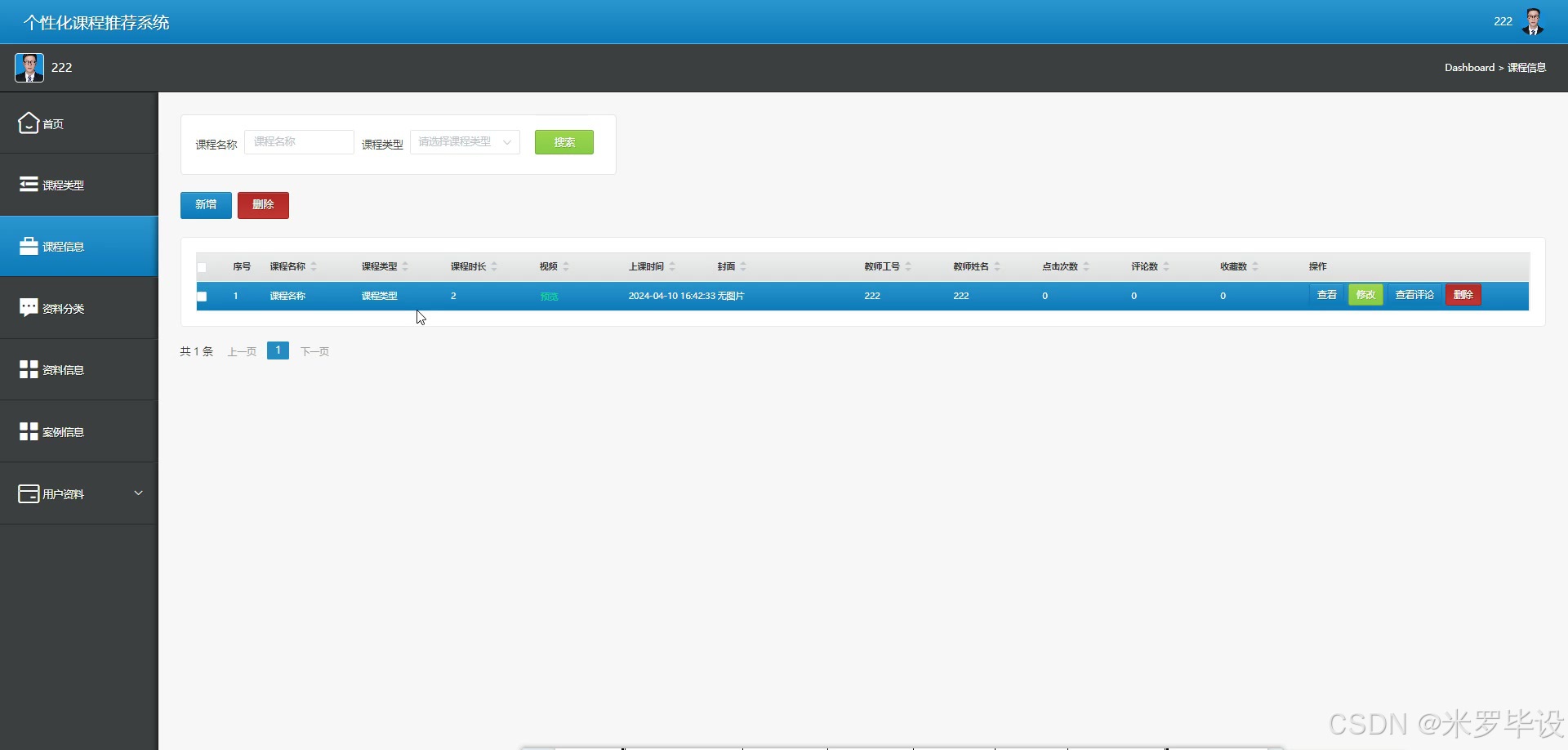Image resolution: width=1568 pixels, height=750 pixels.
Task: Click the 案例信息 grid icon
Action: [29, 431]
